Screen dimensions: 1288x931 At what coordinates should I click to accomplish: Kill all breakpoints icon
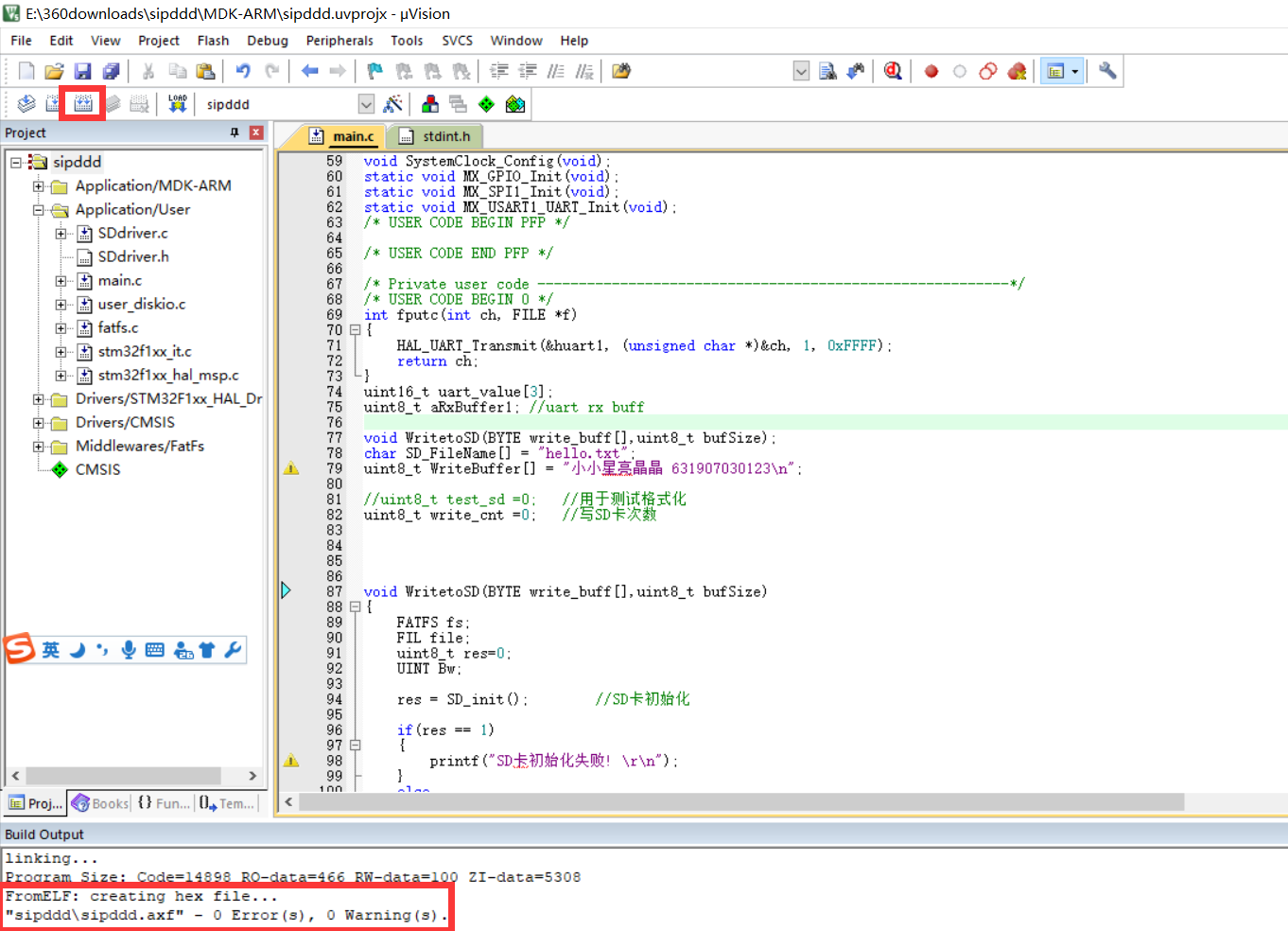(1018, 71)
